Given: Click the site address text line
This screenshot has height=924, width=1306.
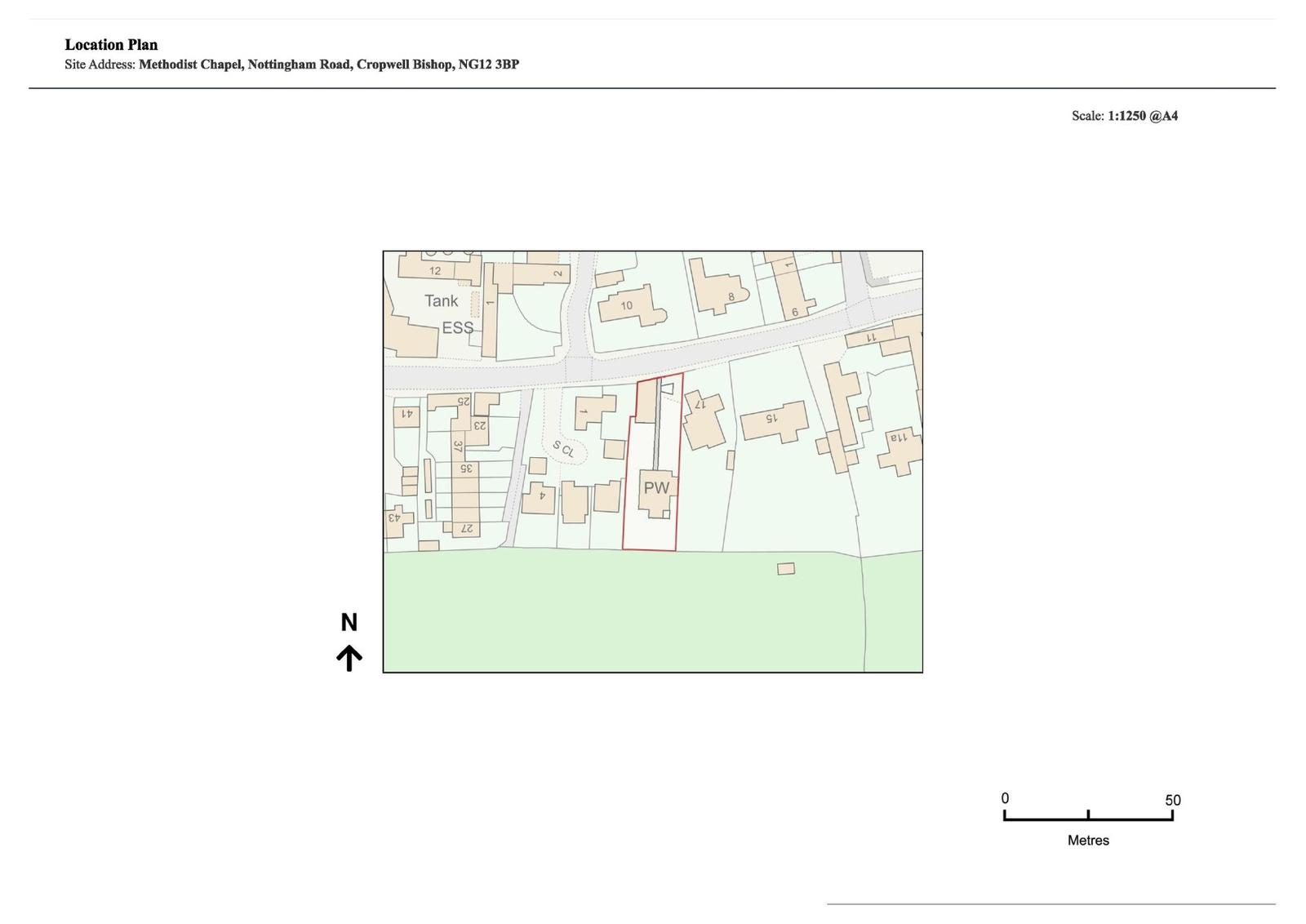Looking at the screenshot, I should click(x=291, y=64).
